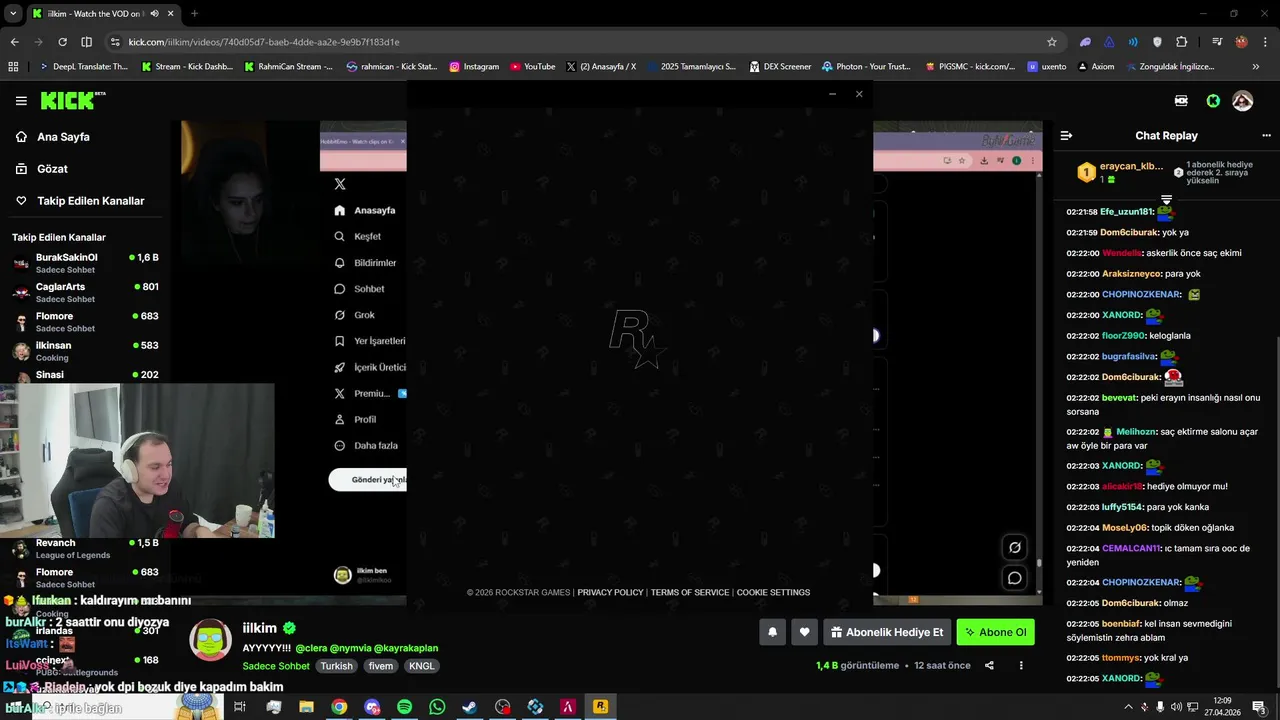Viewport: 1280px width, 720px height.
Task: Open the DeepL Translate bookmark
Action: [84, 67]
